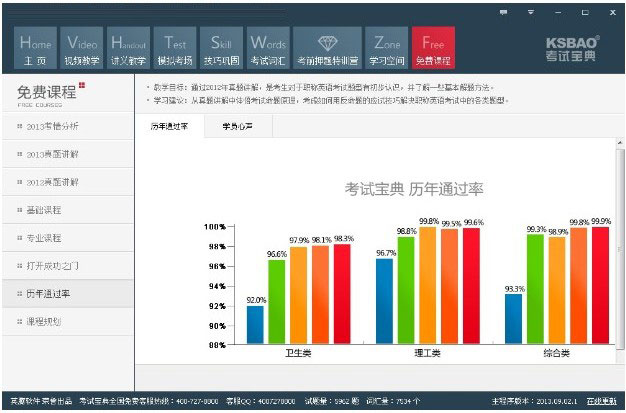This screenshot has width=626, height=413.
Task: Click the 词汇量 count in status bar
Action: click(393, 401)
